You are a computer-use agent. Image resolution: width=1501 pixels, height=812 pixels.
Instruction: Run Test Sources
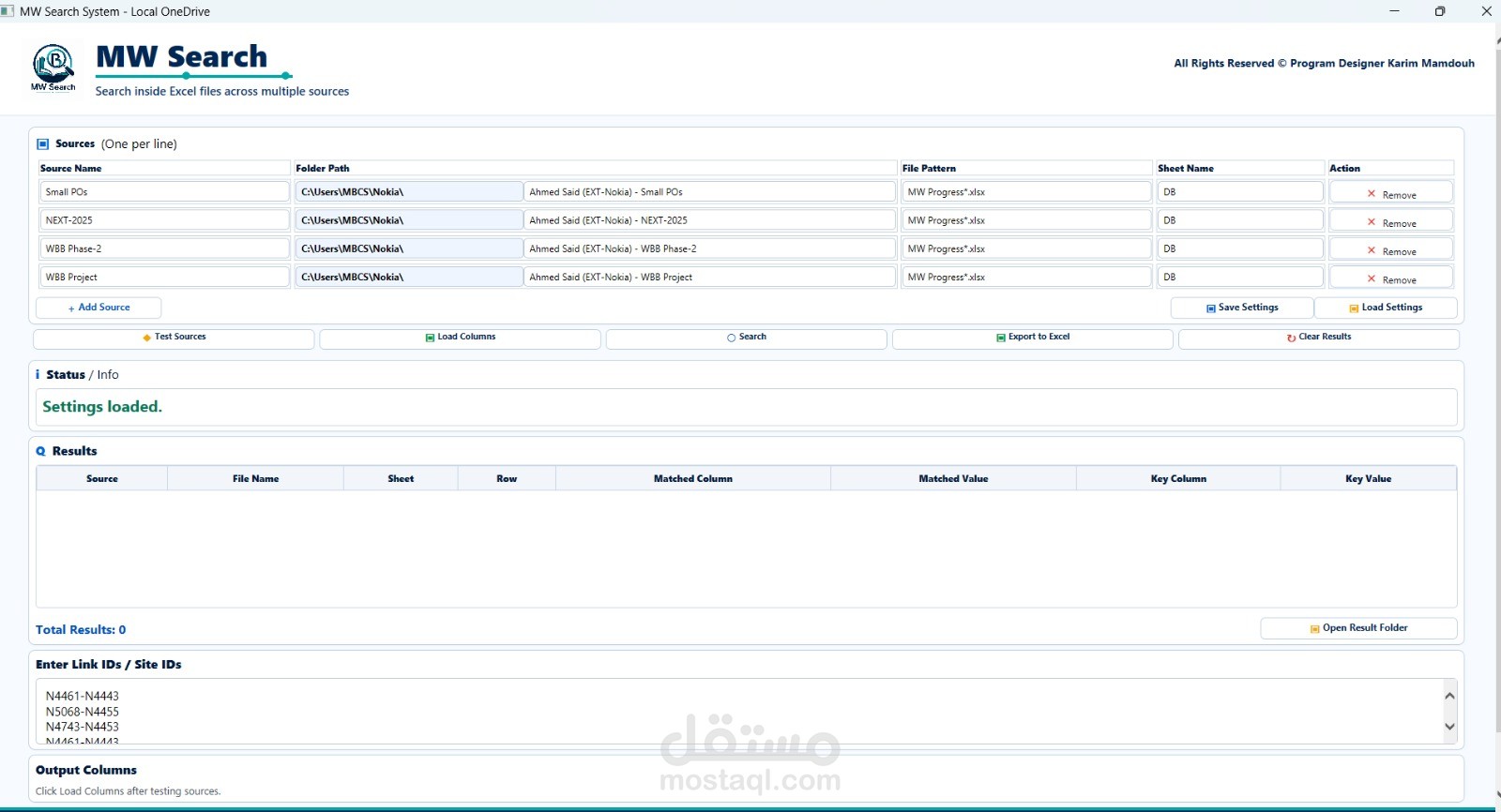(x=174, y=338)
